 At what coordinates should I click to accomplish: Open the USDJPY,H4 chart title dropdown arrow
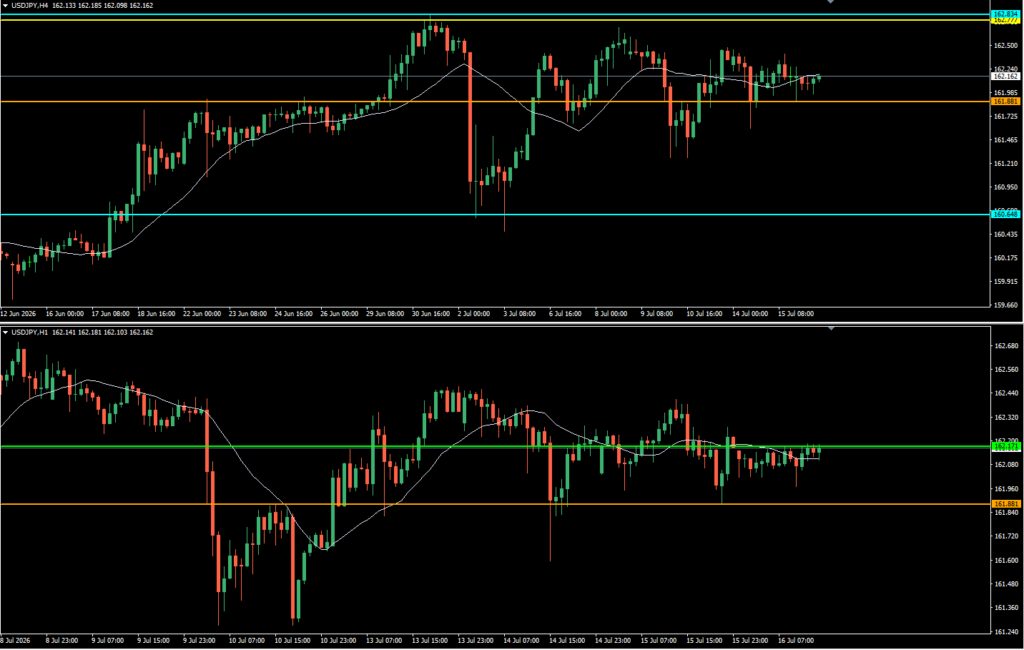pyautogui.click(x=5, y=5)
